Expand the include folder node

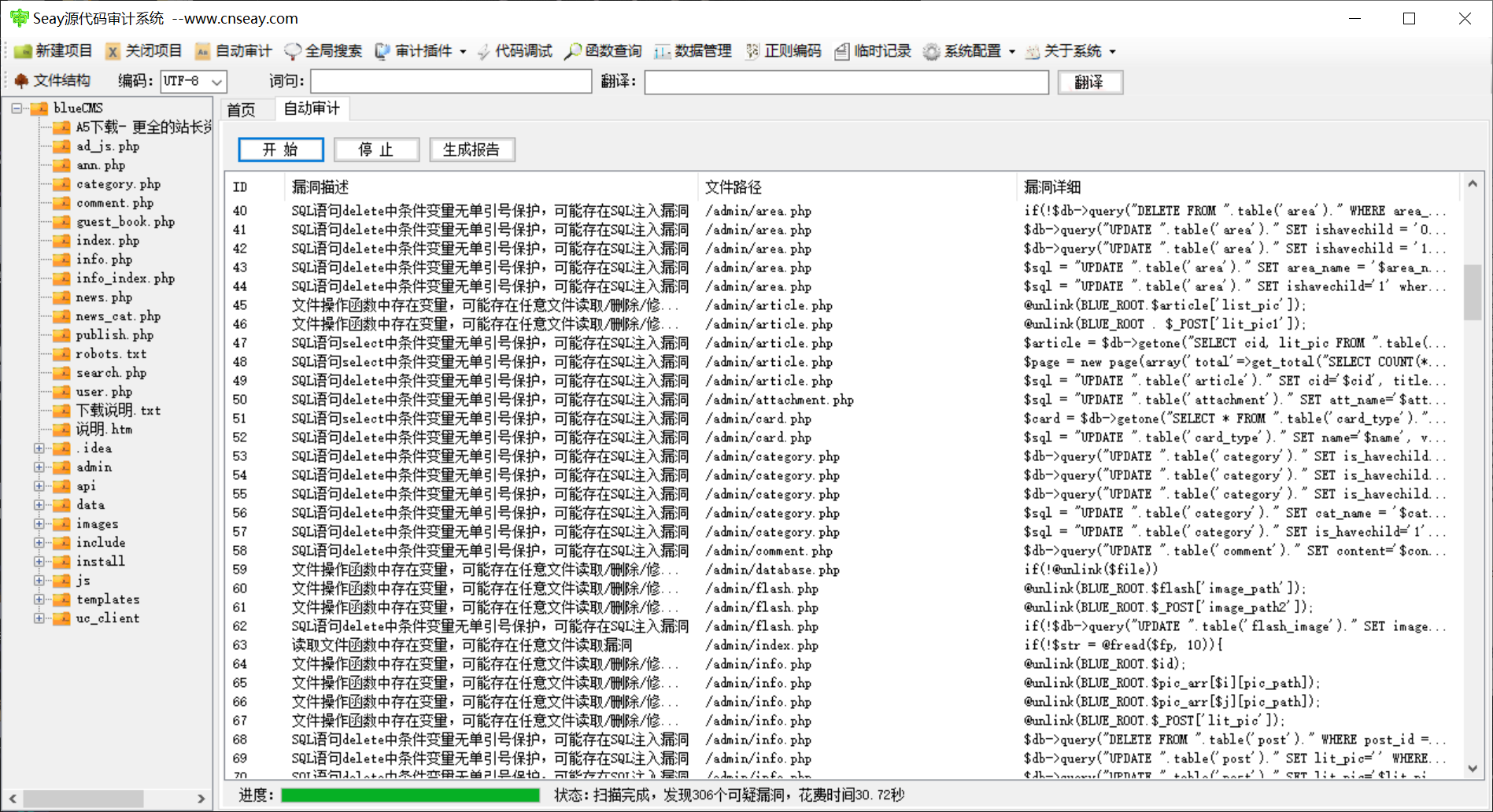coord(39,543)
